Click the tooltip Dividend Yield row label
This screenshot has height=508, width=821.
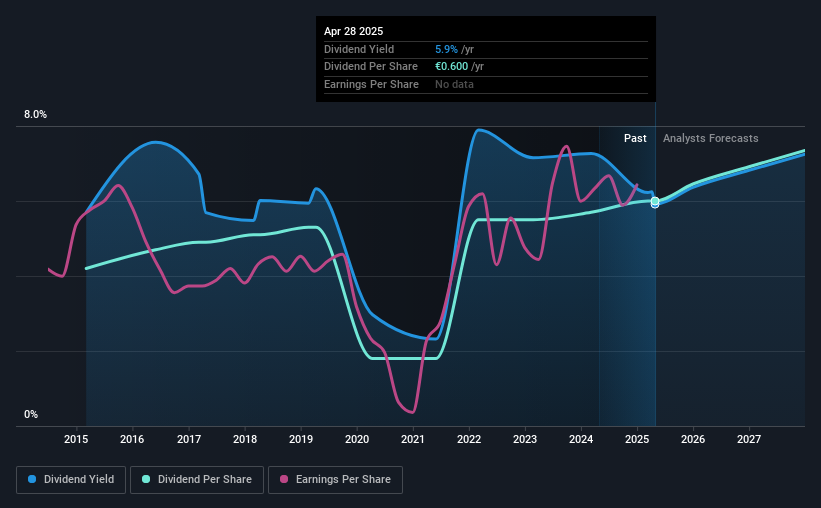pos(359,49)
